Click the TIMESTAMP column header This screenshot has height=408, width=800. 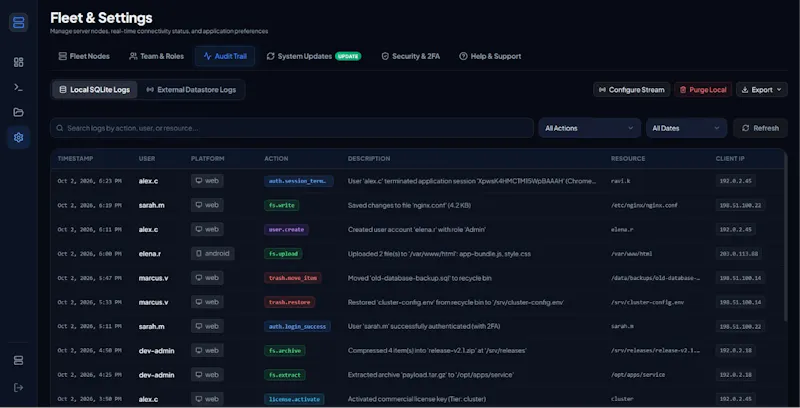pyautogui.click(x=75, y=159)
